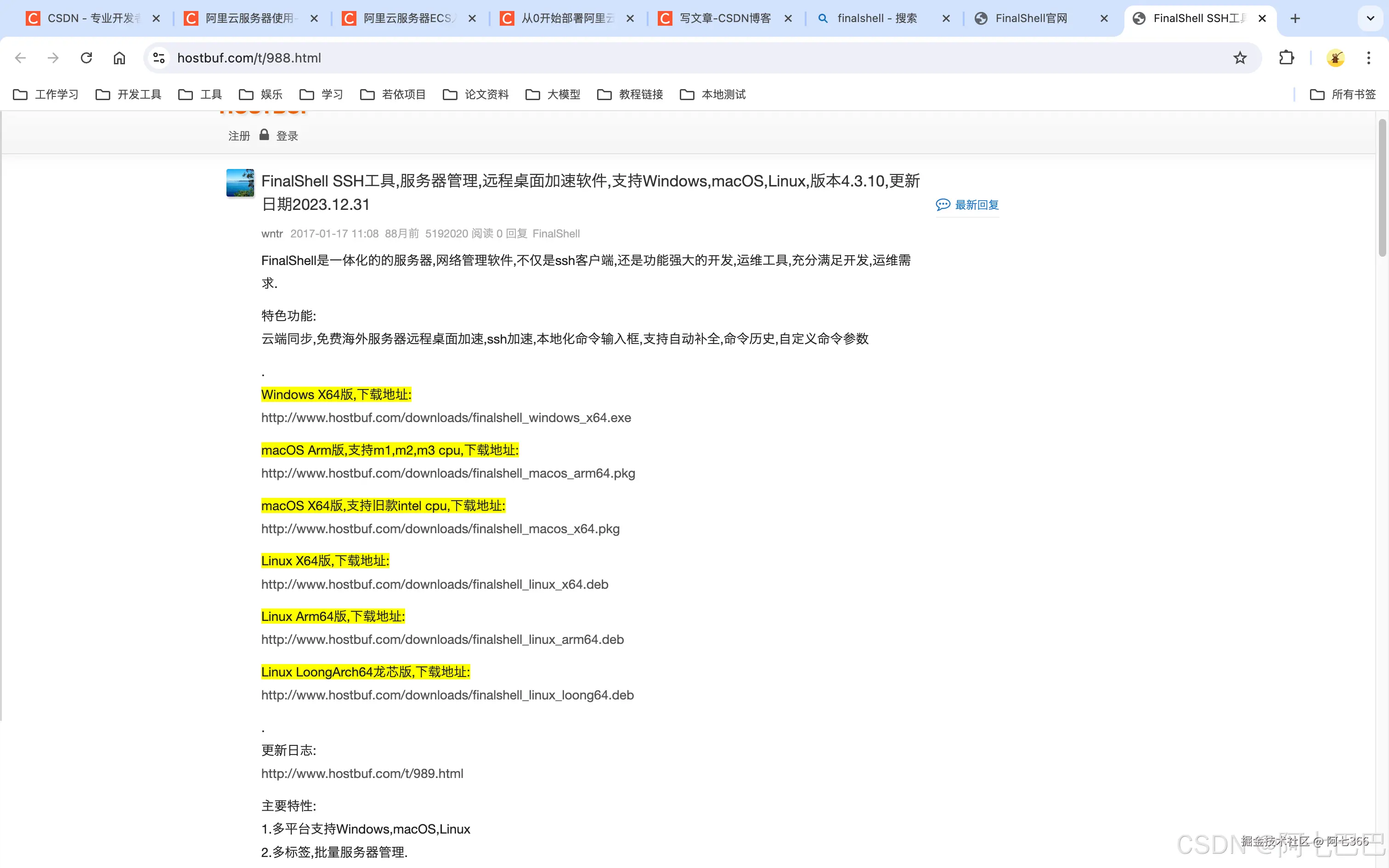The height and width of the screenshot is (868, 1389).
Task: Click the 最新回复 comment bubble icon
Action: (943, 204)
